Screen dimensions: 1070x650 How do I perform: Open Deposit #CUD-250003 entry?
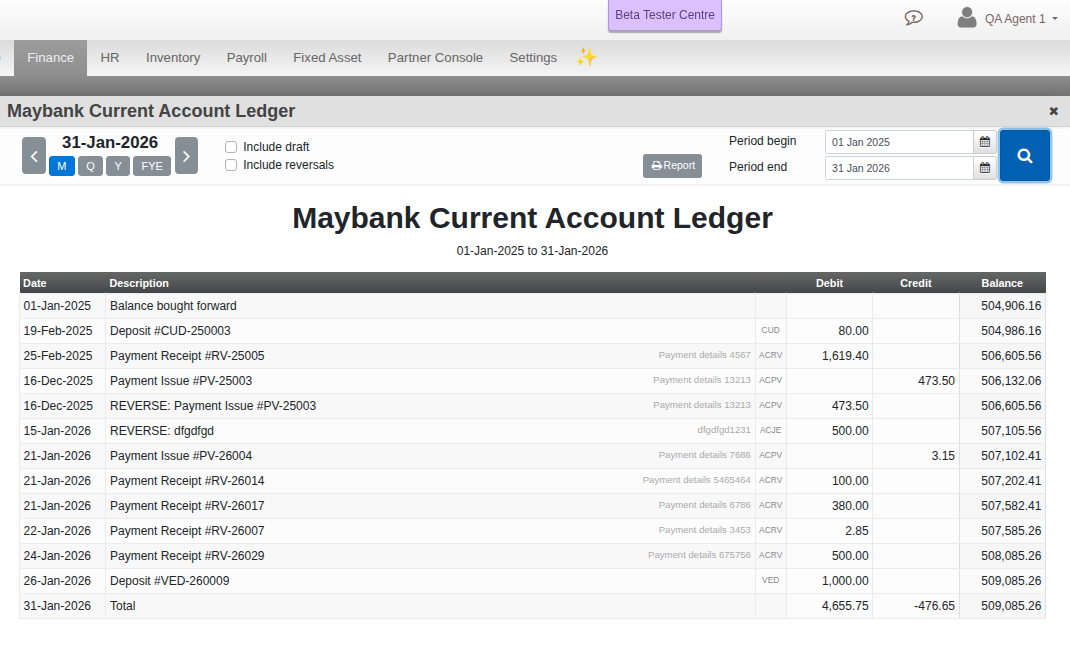pyautogui.click(x=170, y=331)
